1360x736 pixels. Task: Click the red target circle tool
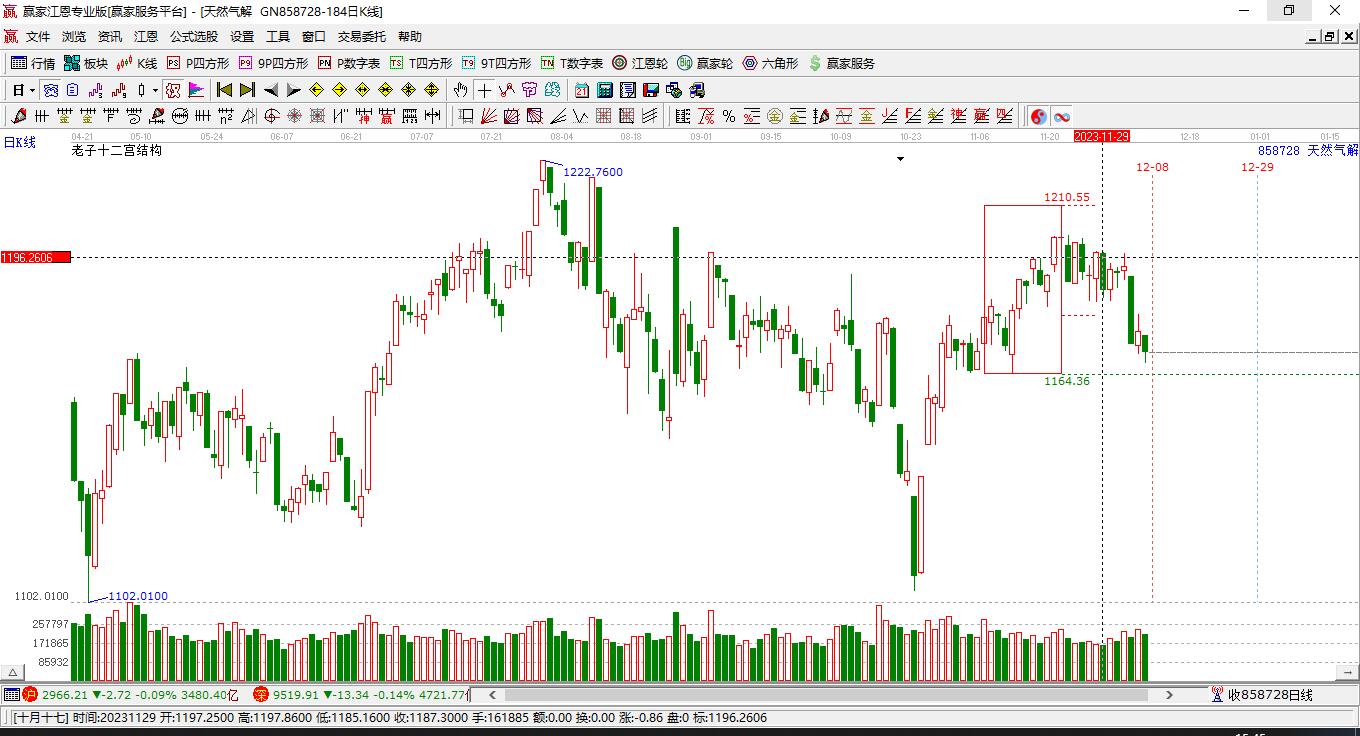271,116
